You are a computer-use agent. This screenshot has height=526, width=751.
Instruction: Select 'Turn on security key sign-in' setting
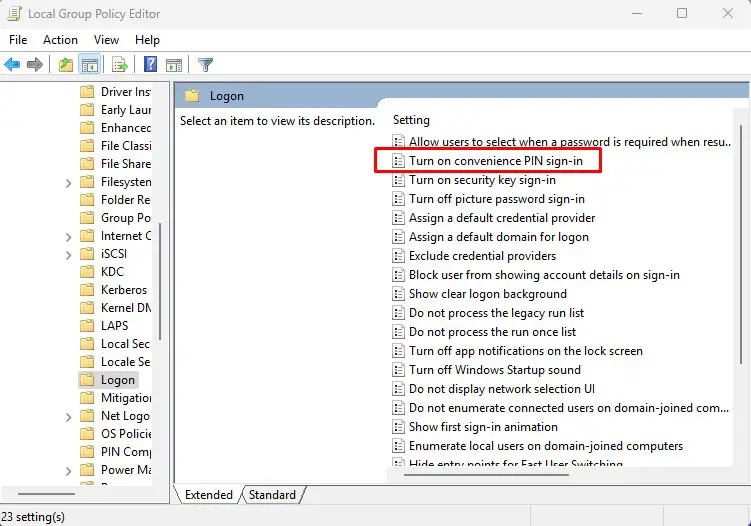pyautogui.click(x=474, y=180)
